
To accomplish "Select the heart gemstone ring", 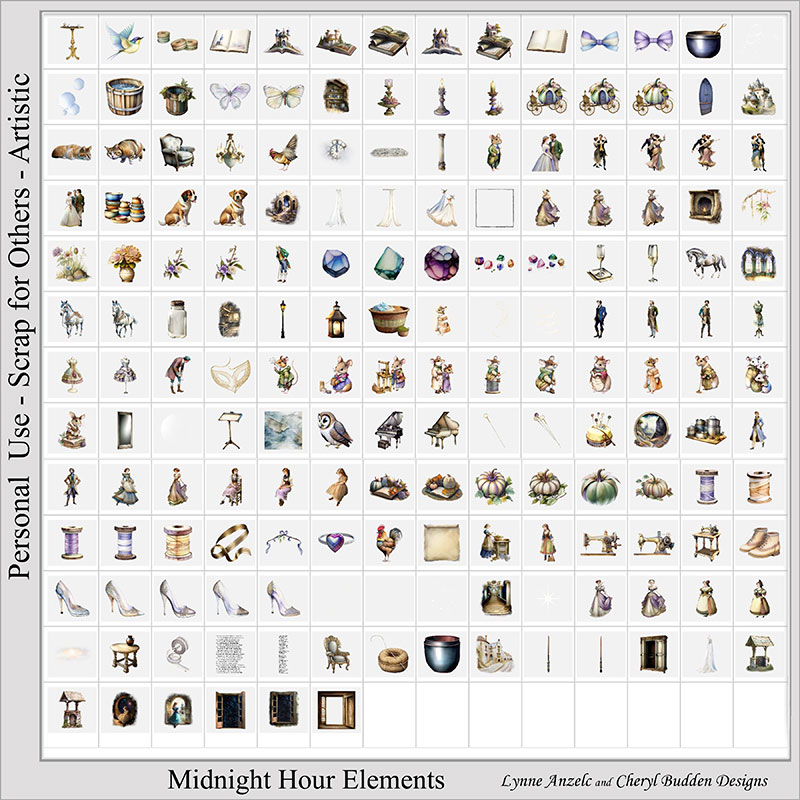I will pos(336,542).
